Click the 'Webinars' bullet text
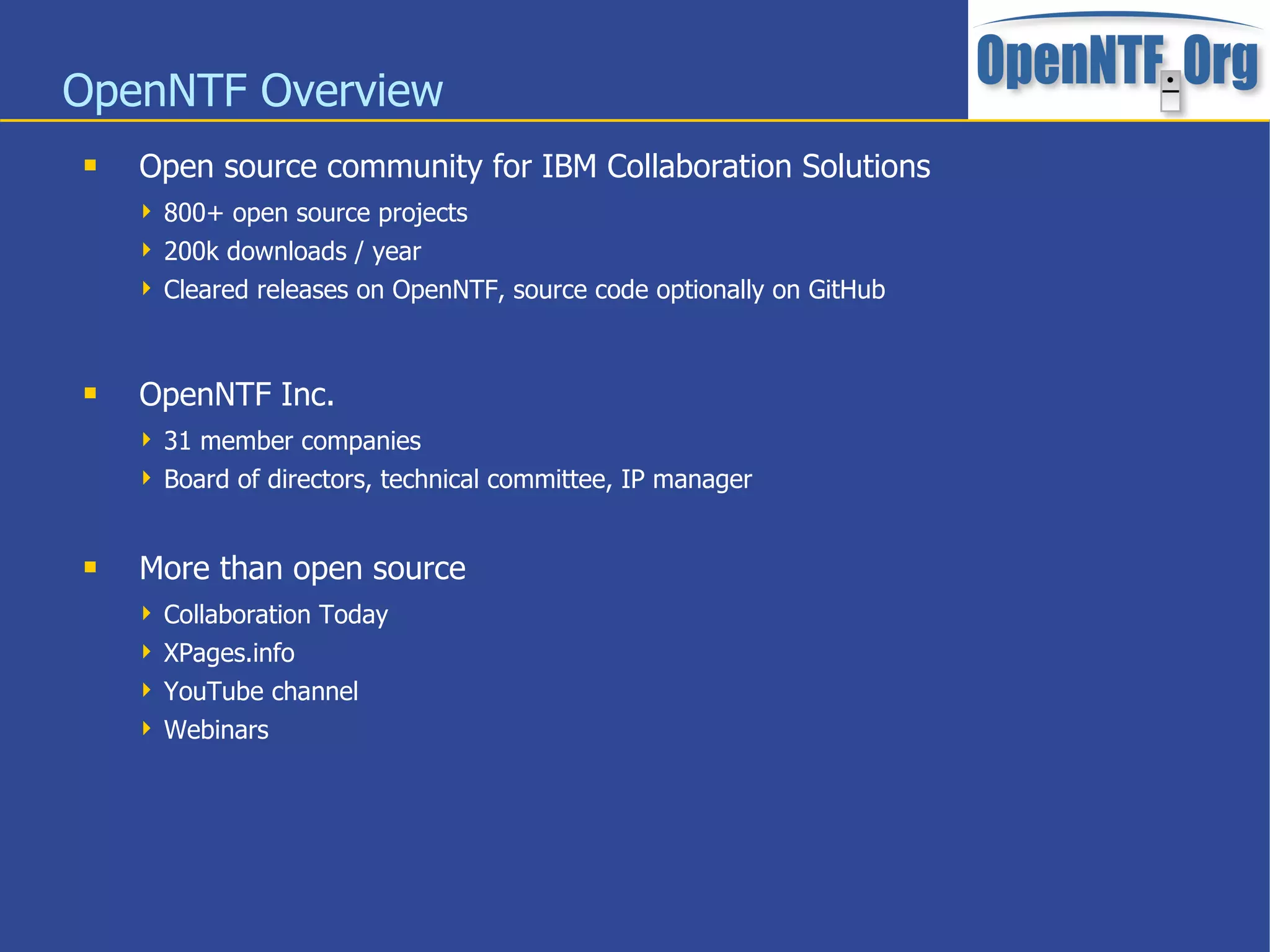1270x952 pixels. 216,730
